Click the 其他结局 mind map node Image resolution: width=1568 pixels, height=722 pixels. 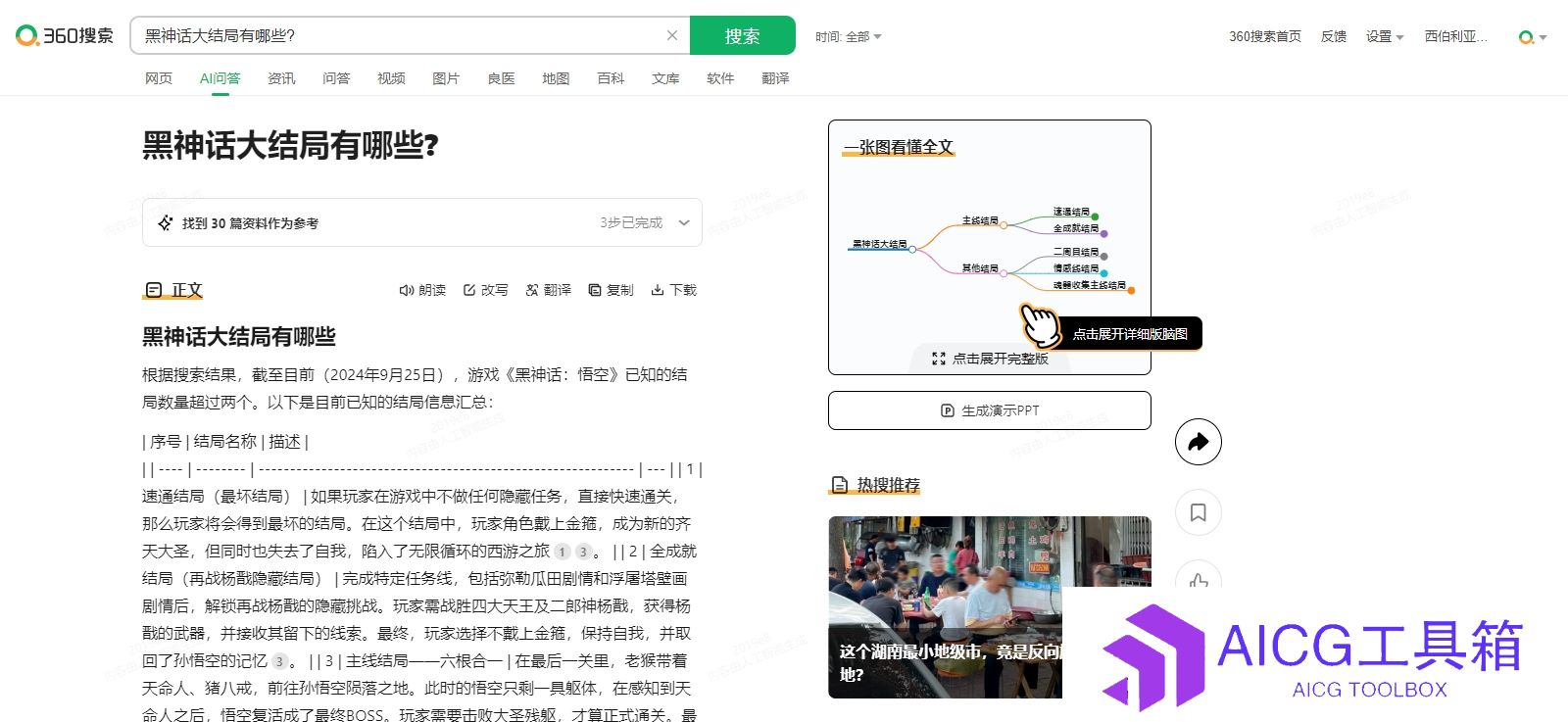[980, 268]
